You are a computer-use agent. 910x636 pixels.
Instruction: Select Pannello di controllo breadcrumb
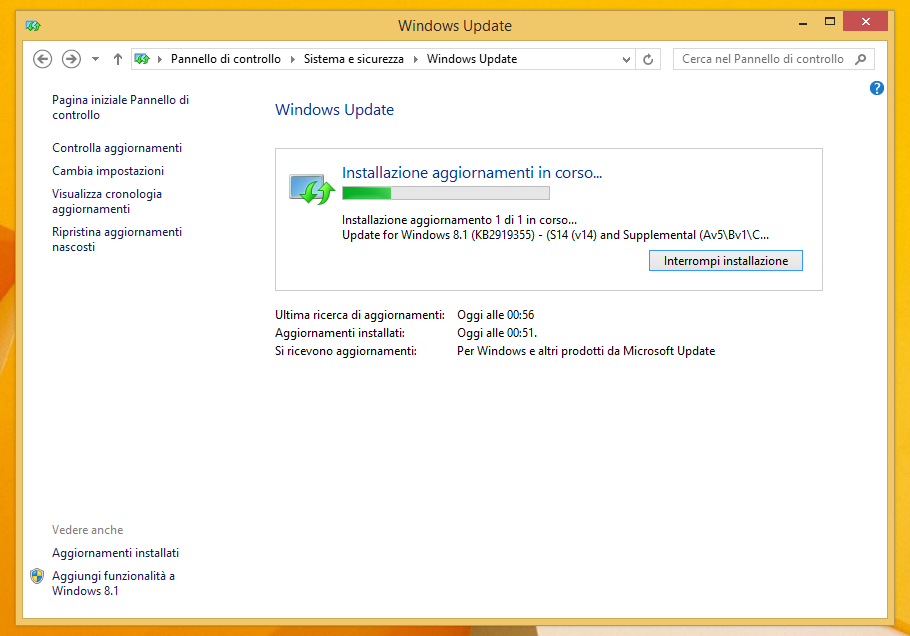[226, 59]
